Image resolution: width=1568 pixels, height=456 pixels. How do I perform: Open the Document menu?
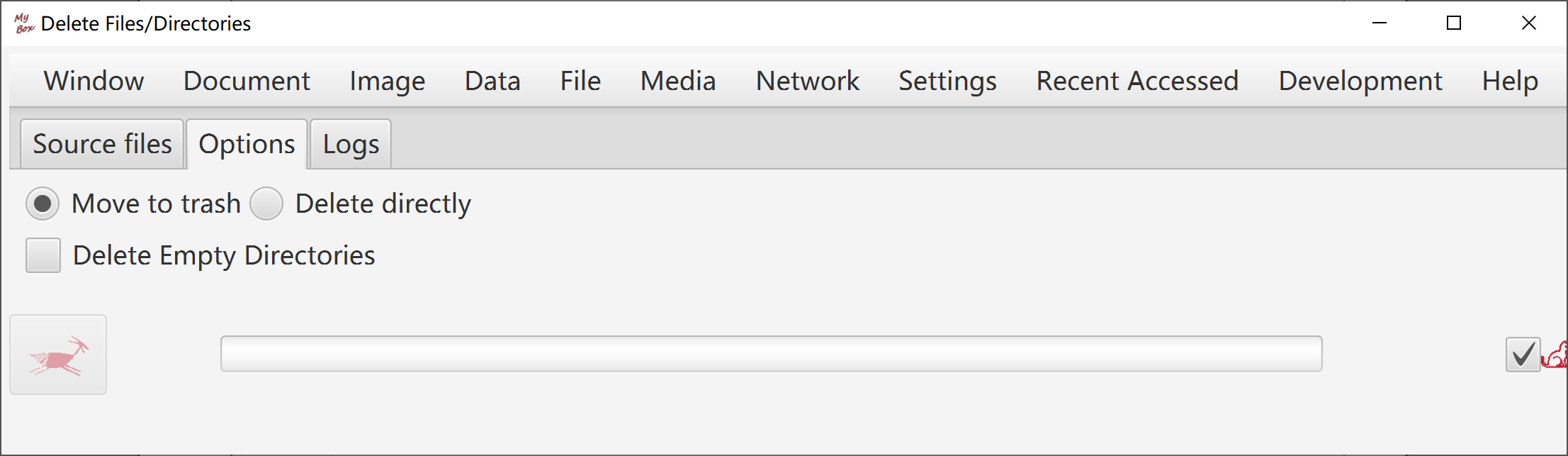(x=247, y=81)
